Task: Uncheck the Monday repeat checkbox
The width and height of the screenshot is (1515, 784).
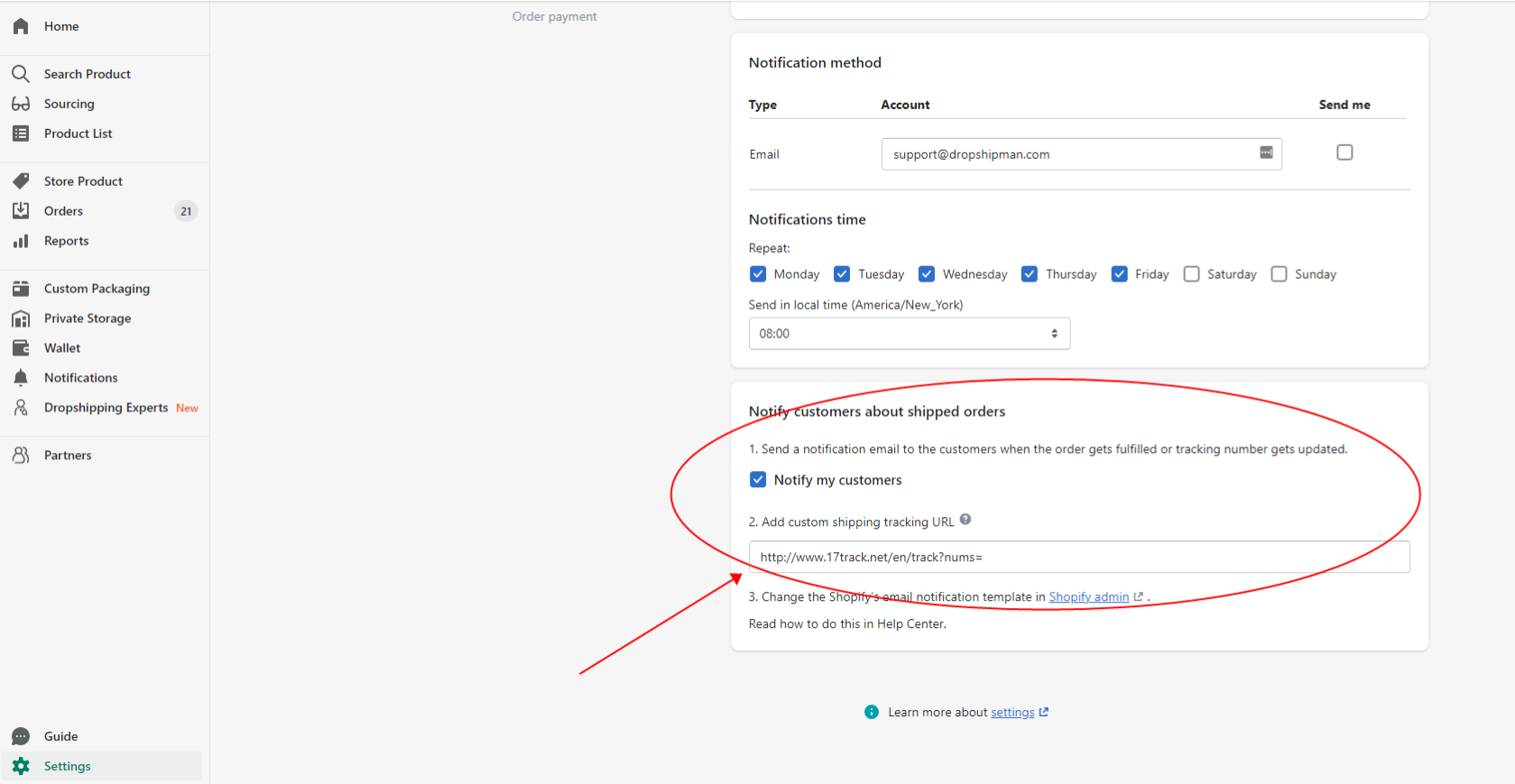Action: click(758, 274)
